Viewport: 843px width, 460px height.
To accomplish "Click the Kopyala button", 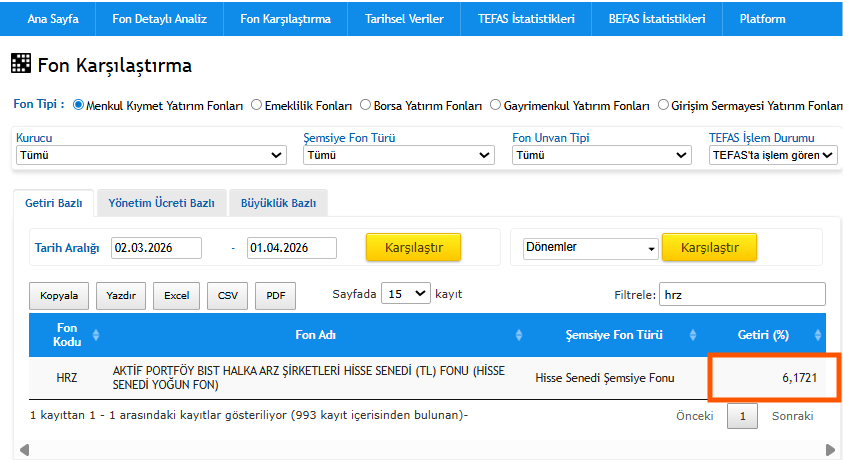I will click(x=59, y=296).
